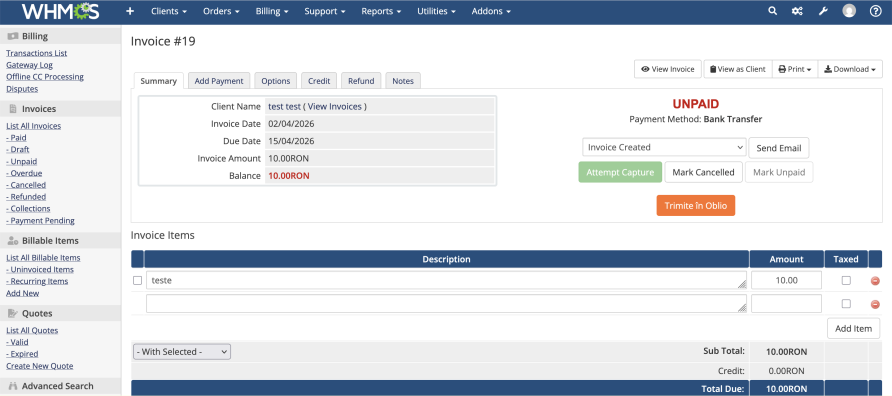Switch to the Refund tab

(361, 81)
